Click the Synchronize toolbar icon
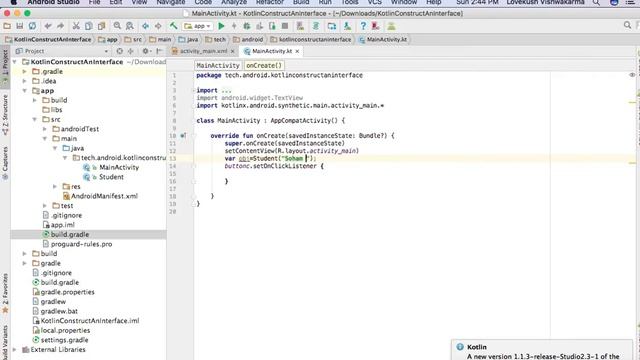Screen dimensions: 640x360 click(x=32, y=26)
